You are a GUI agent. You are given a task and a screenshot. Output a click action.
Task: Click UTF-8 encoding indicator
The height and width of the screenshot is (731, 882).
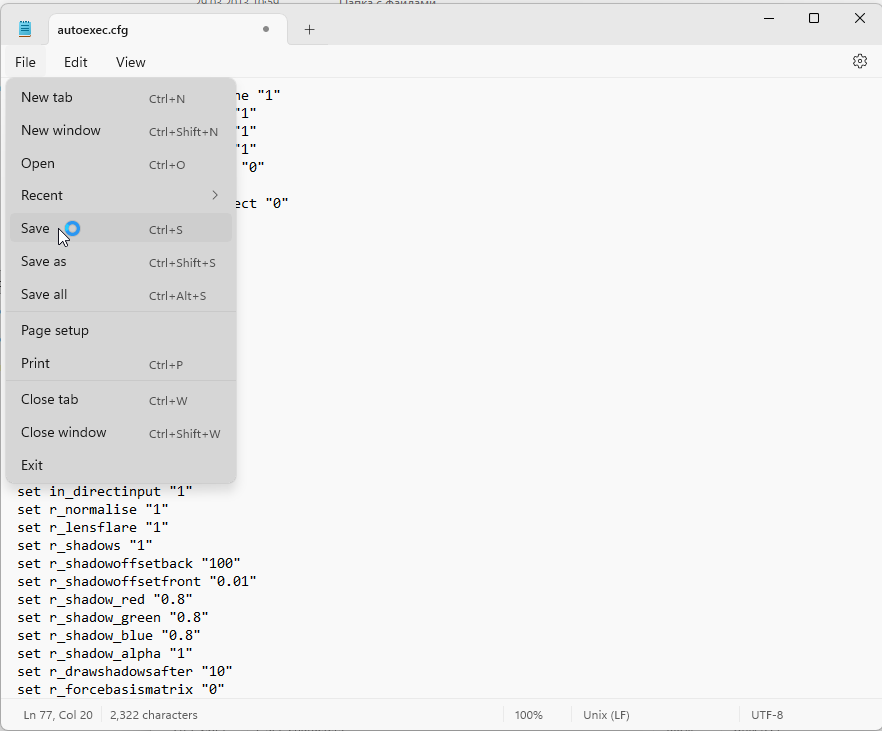[x=767, y=715]
